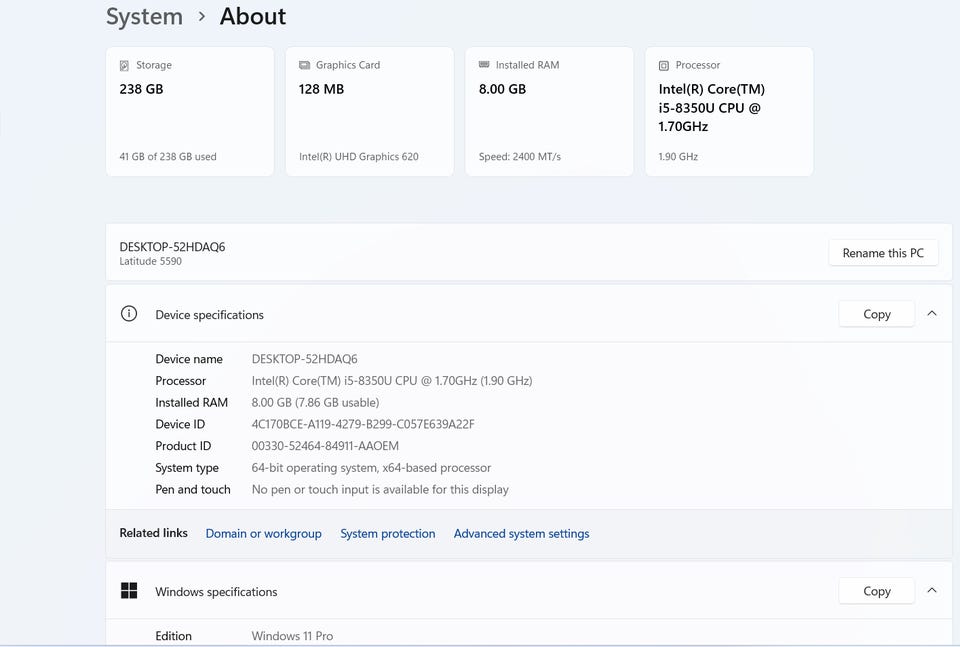This screenshot has height=647, width=960.
Task: Open the System protection link
Action: (387, 534)
